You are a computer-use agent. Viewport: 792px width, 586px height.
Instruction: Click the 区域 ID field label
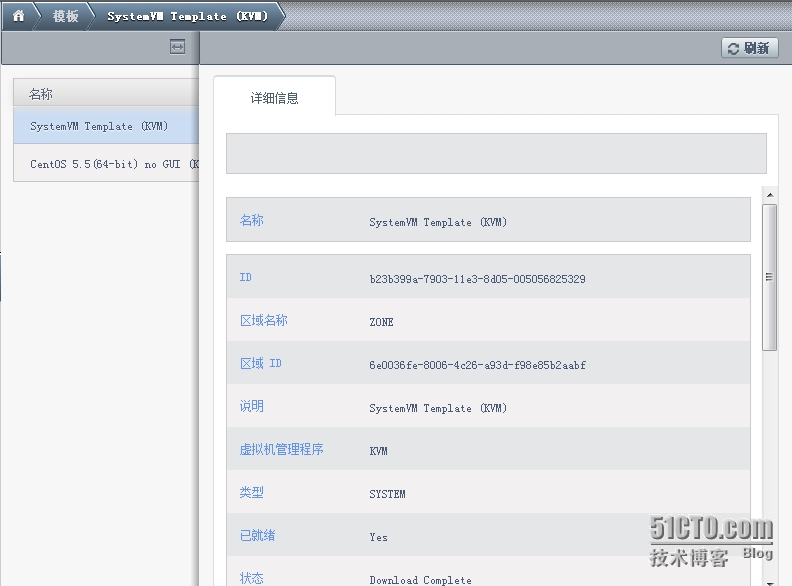(x=261, y=363)
